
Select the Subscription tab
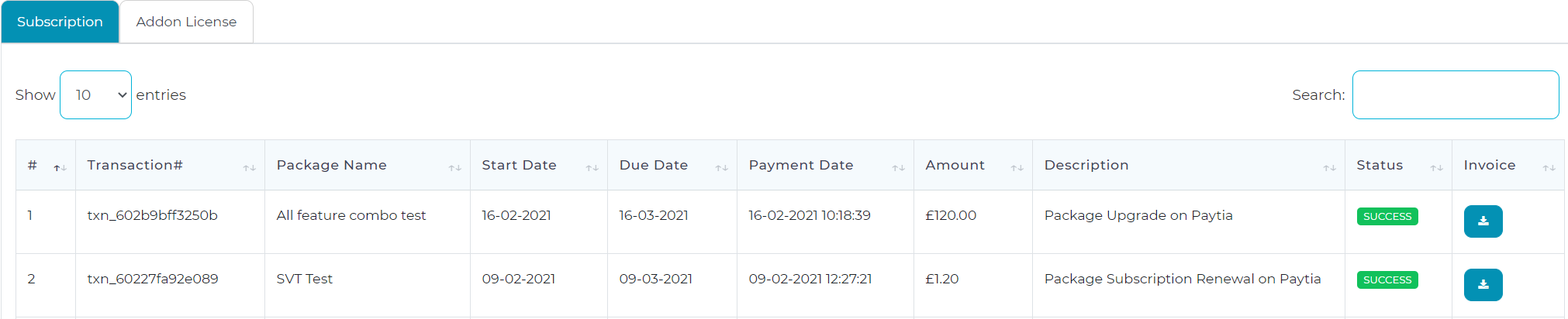pyautogui.click(x=60, y=22)
